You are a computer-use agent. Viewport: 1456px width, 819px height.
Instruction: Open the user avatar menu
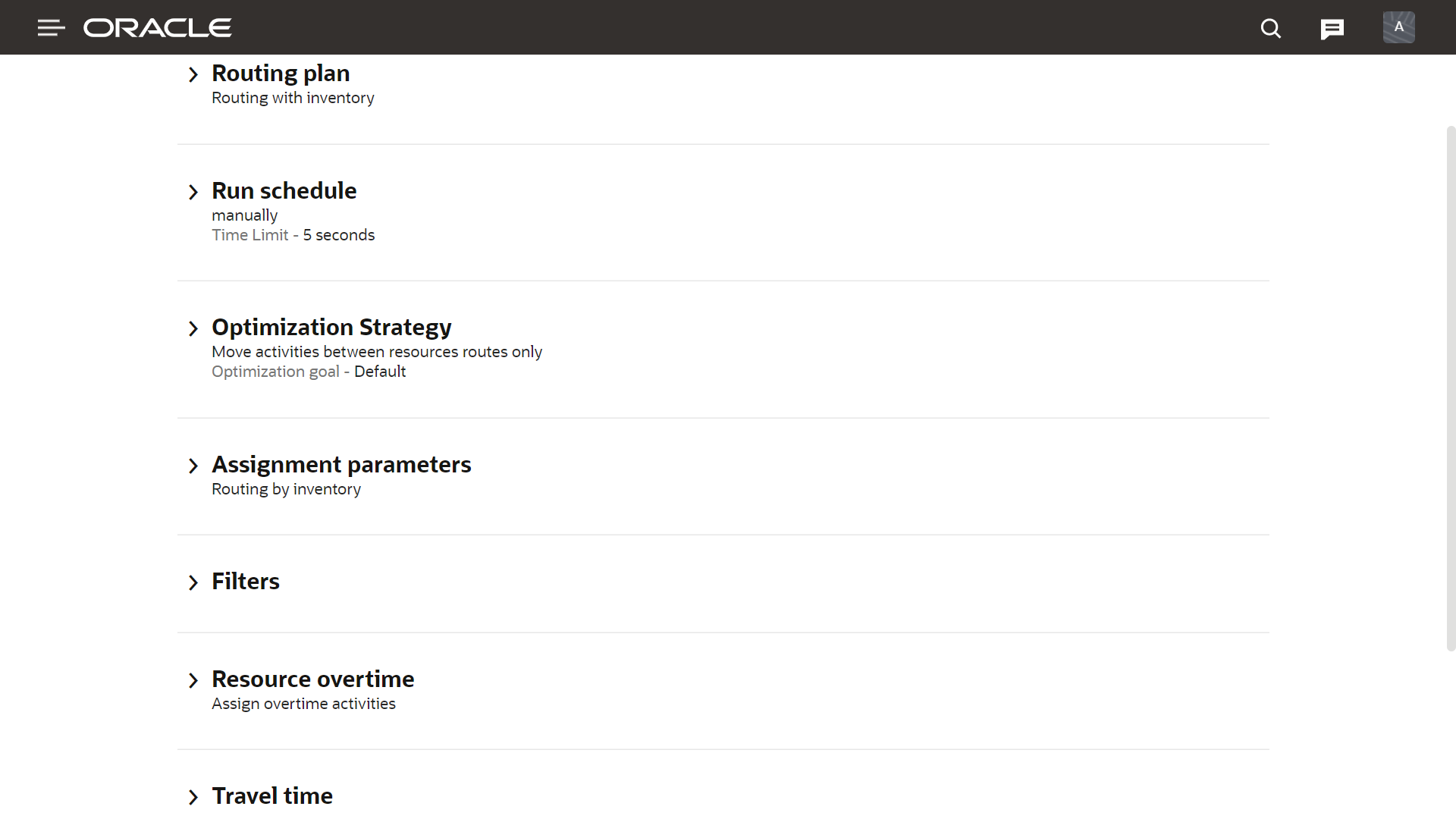tap(1398, 27)
